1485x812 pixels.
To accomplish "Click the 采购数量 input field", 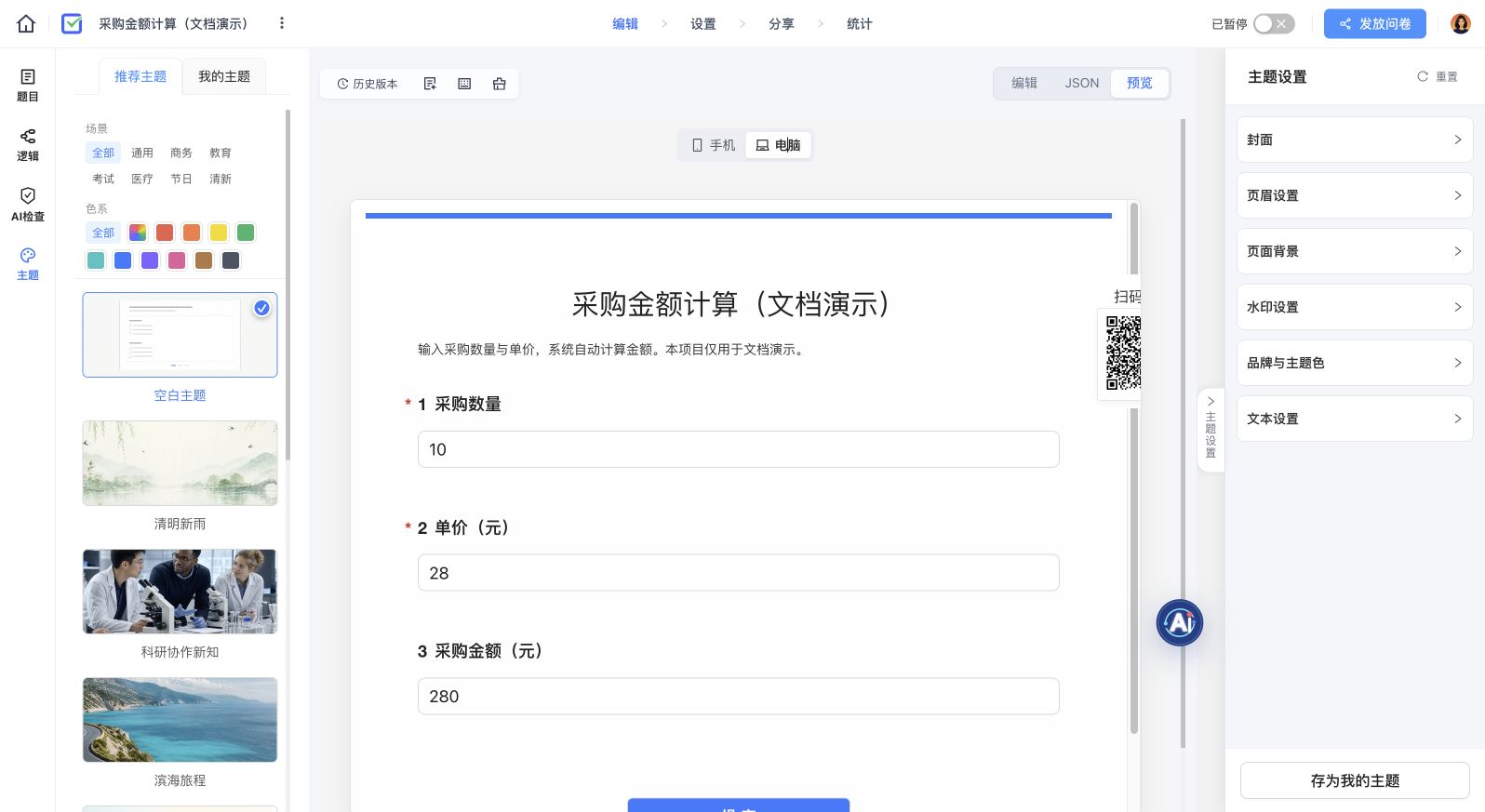I will (x=739, y=449).
